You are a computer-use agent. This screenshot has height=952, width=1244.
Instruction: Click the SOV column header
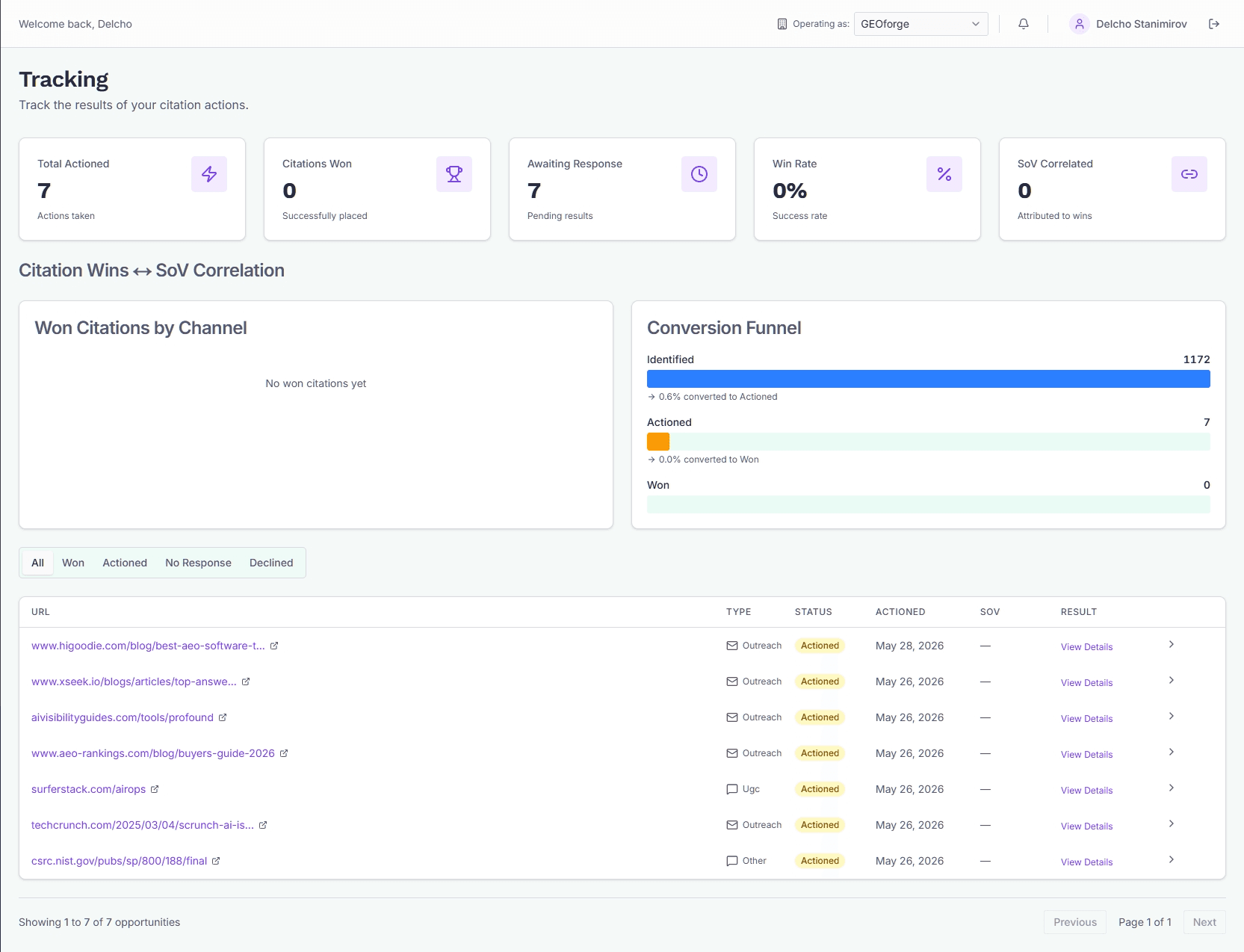pyautogui.click(x=990, y=612)
